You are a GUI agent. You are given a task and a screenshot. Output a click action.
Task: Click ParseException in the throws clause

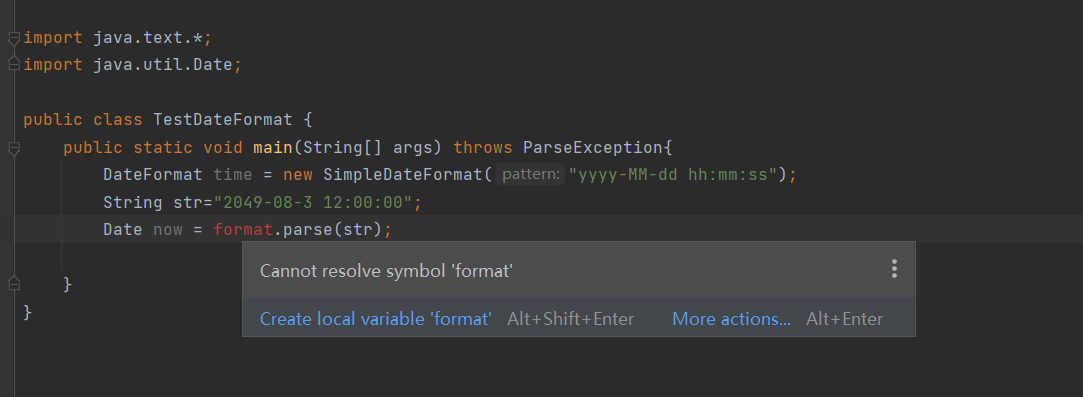point(593,147)
